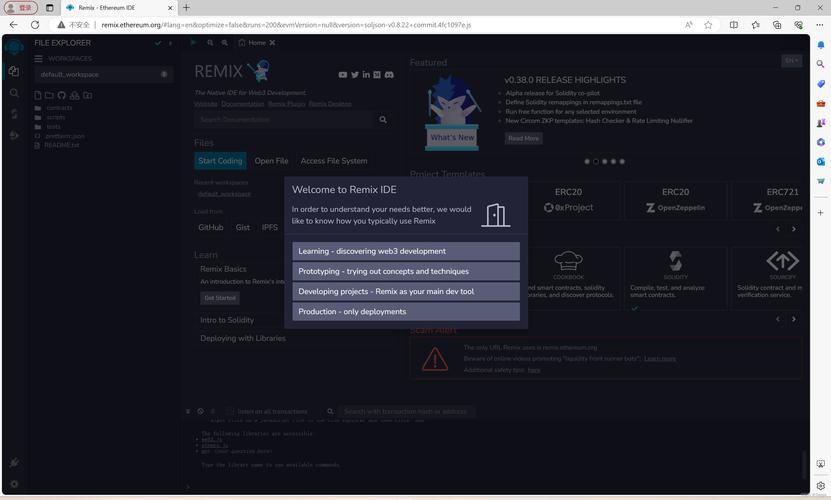This screenshot has height=500, width=831.
Task: Click the Open File button
Action: [271, 161]
